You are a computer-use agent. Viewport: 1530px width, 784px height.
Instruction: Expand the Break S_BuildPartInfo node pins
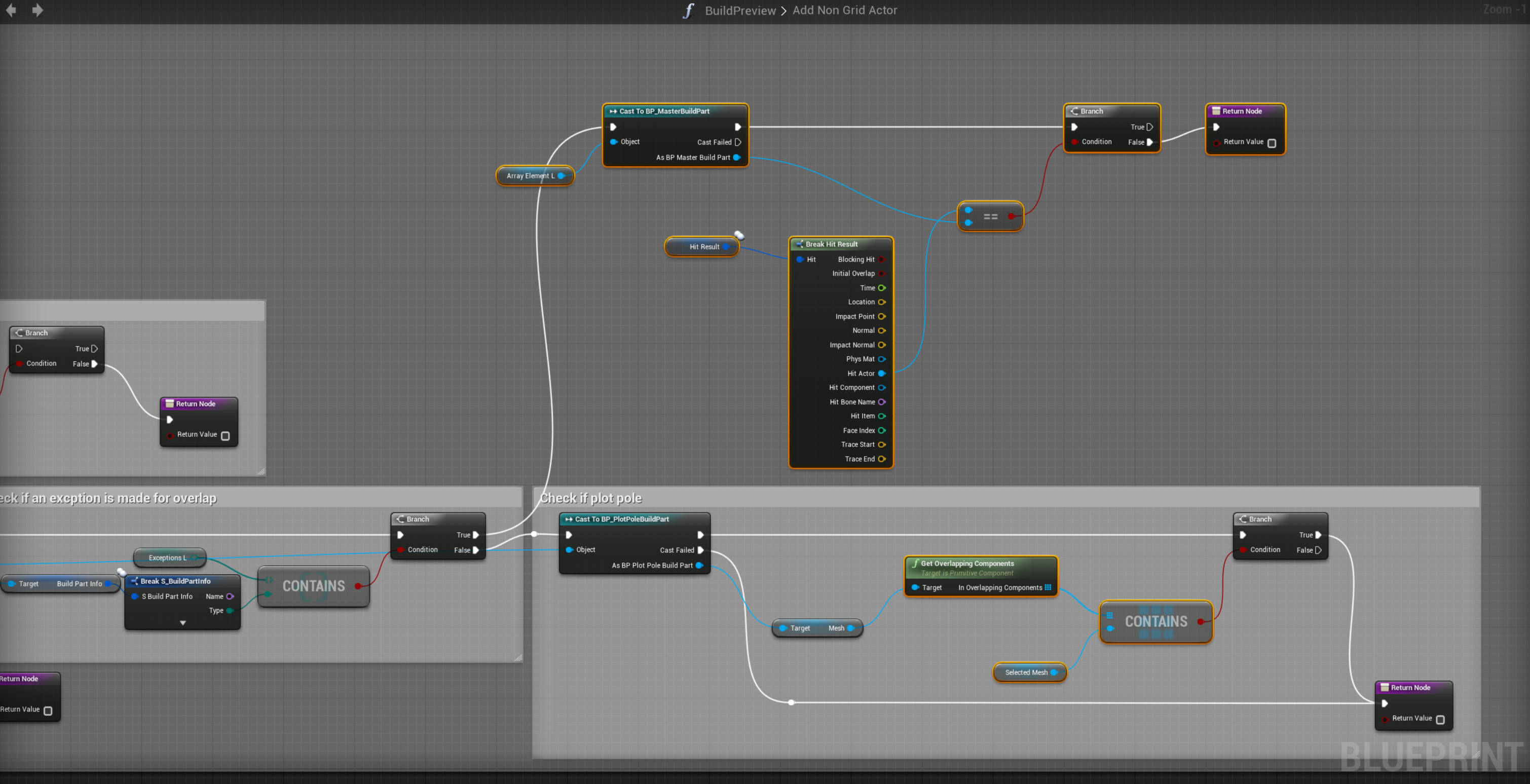[182, 622]
